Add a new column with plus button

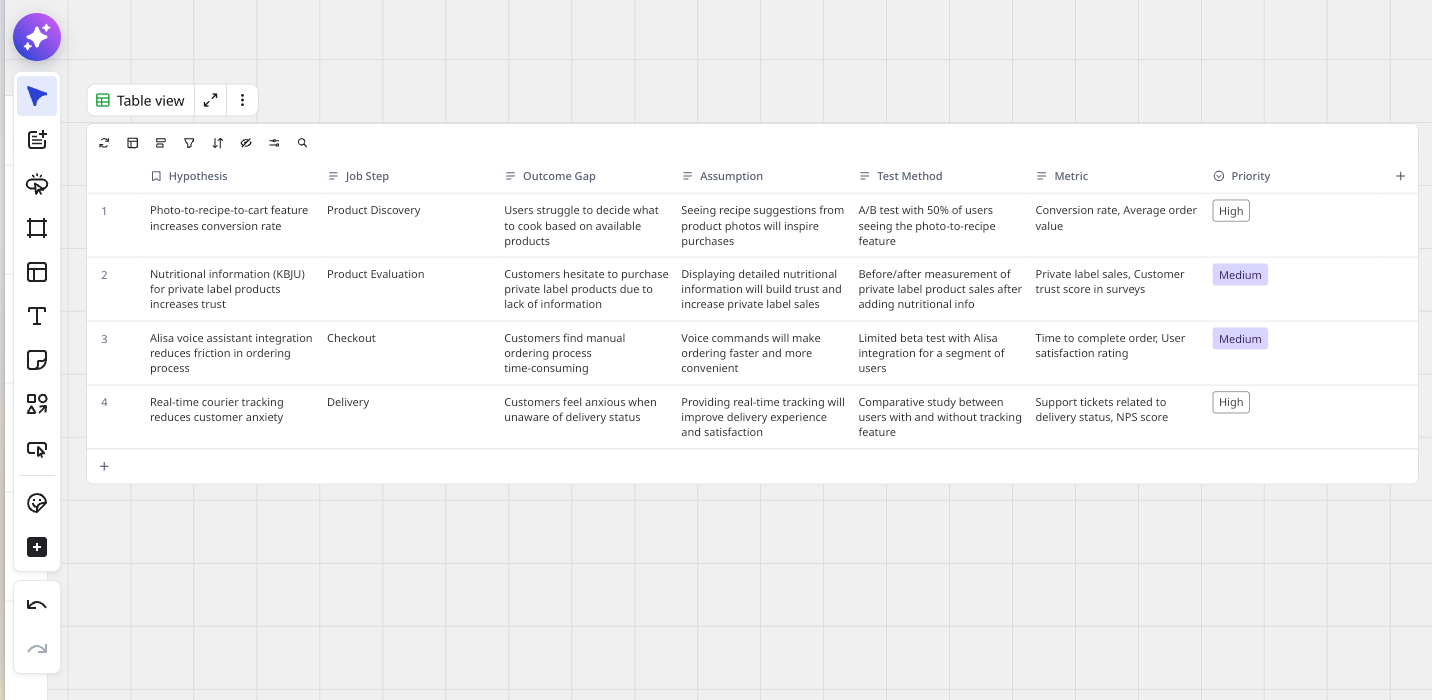(x=1400, y=176)
